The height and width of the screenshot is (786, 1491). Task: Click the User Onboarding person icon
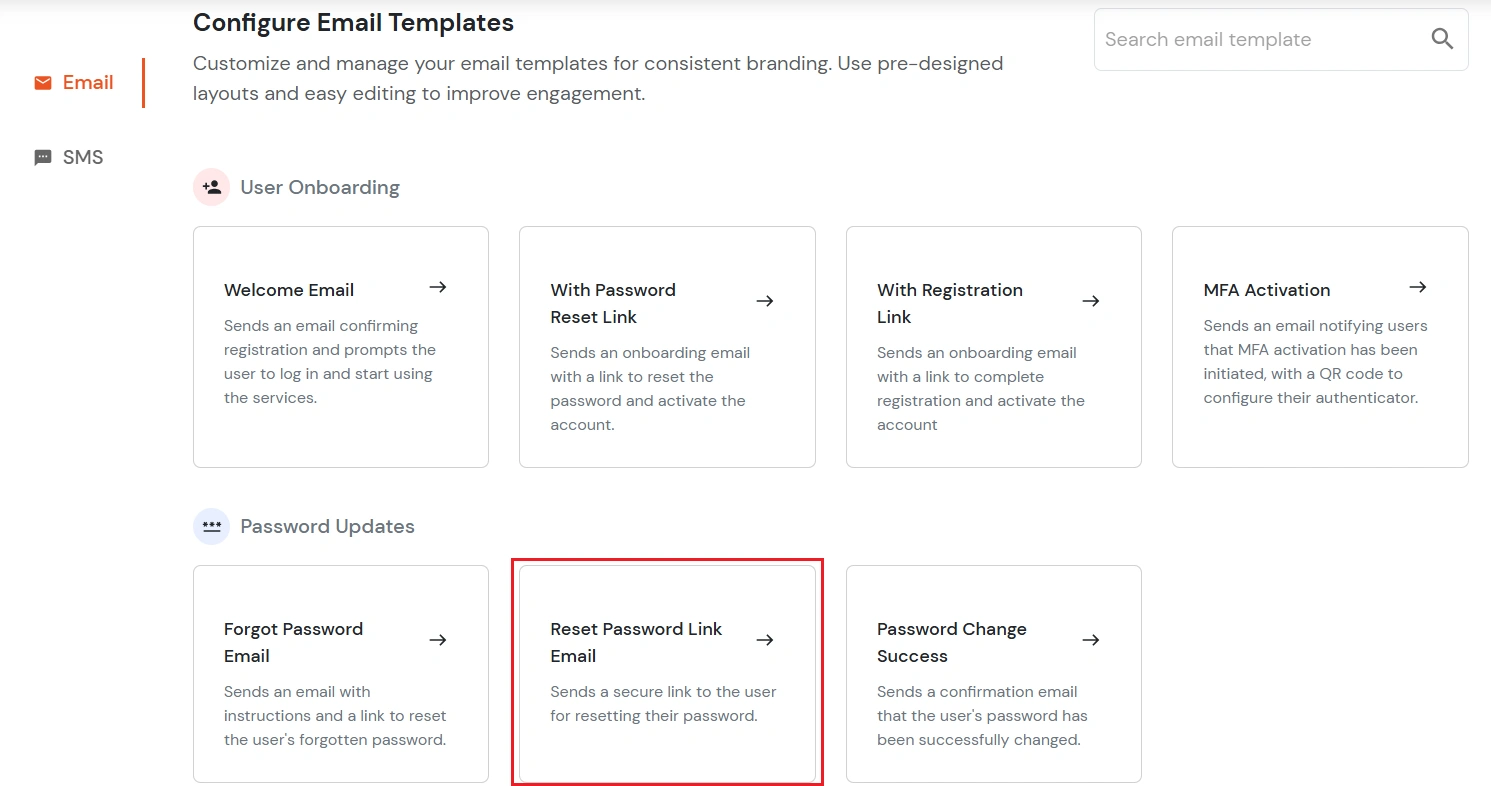tap(211, 186)
